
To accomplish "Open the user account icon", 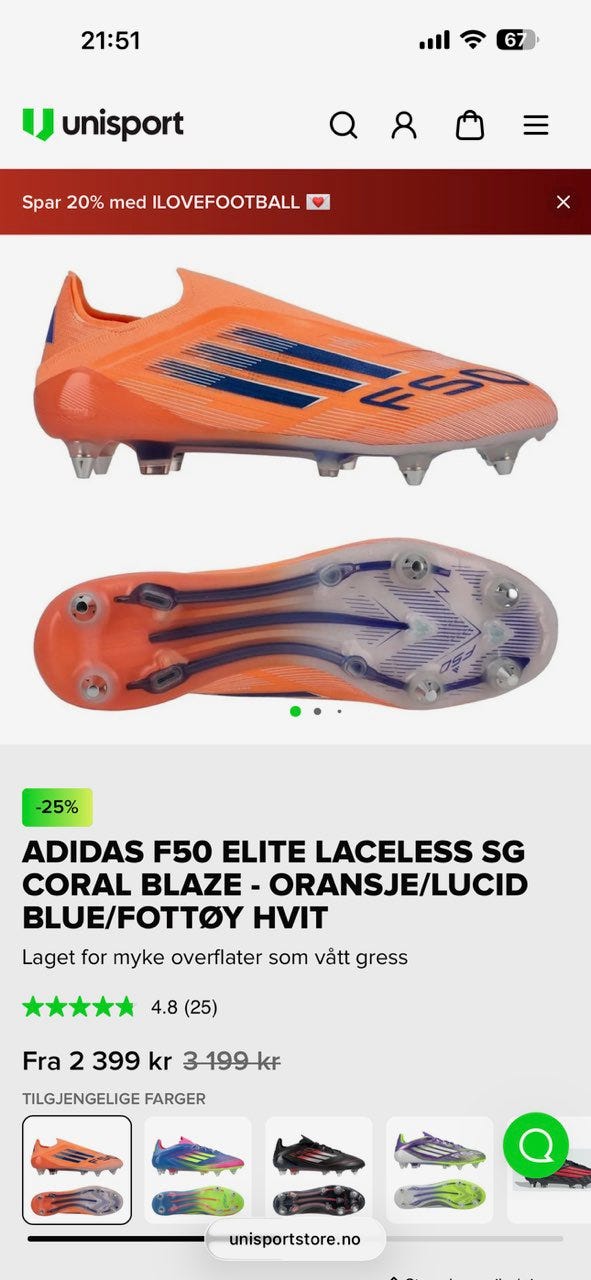I will pos(404,125).
